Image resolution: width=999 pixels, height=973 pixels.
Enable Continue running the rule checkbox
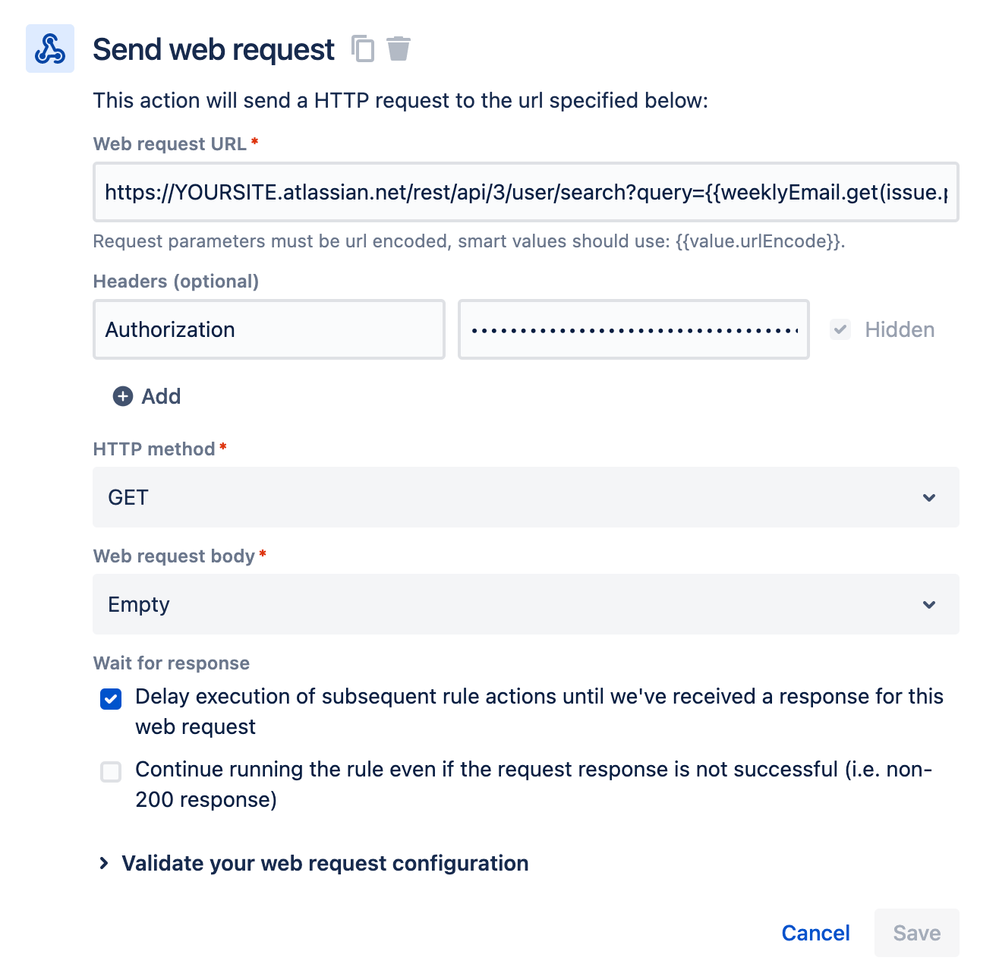111,772
